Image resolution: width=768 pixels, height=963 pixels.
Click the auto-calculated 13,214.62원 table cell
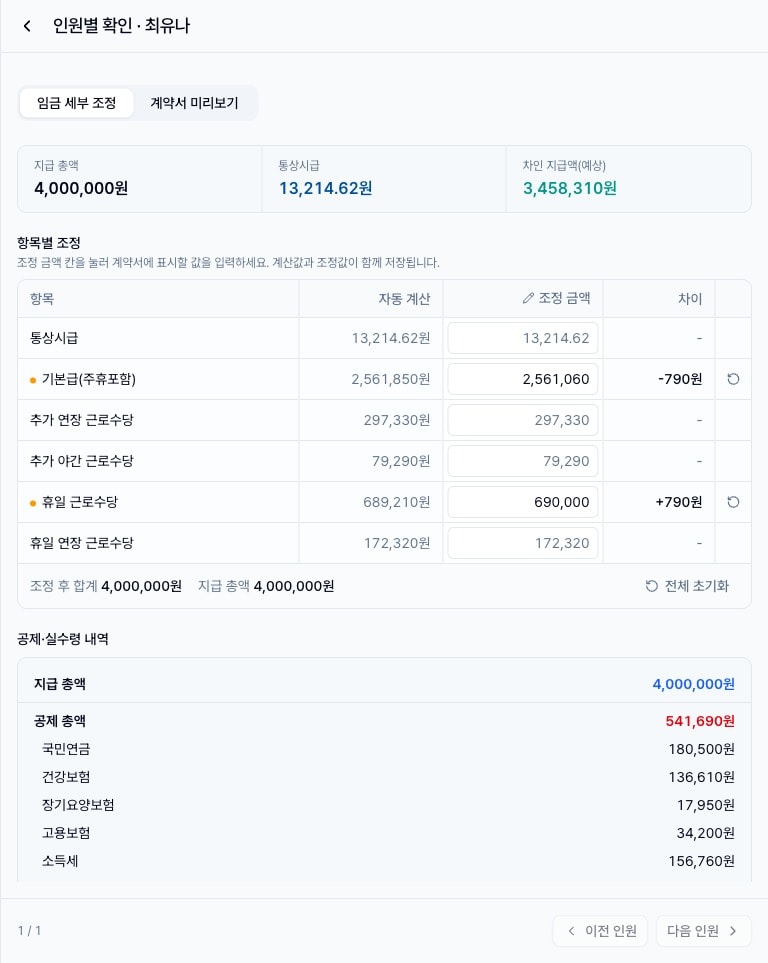(x=391, y=338)
